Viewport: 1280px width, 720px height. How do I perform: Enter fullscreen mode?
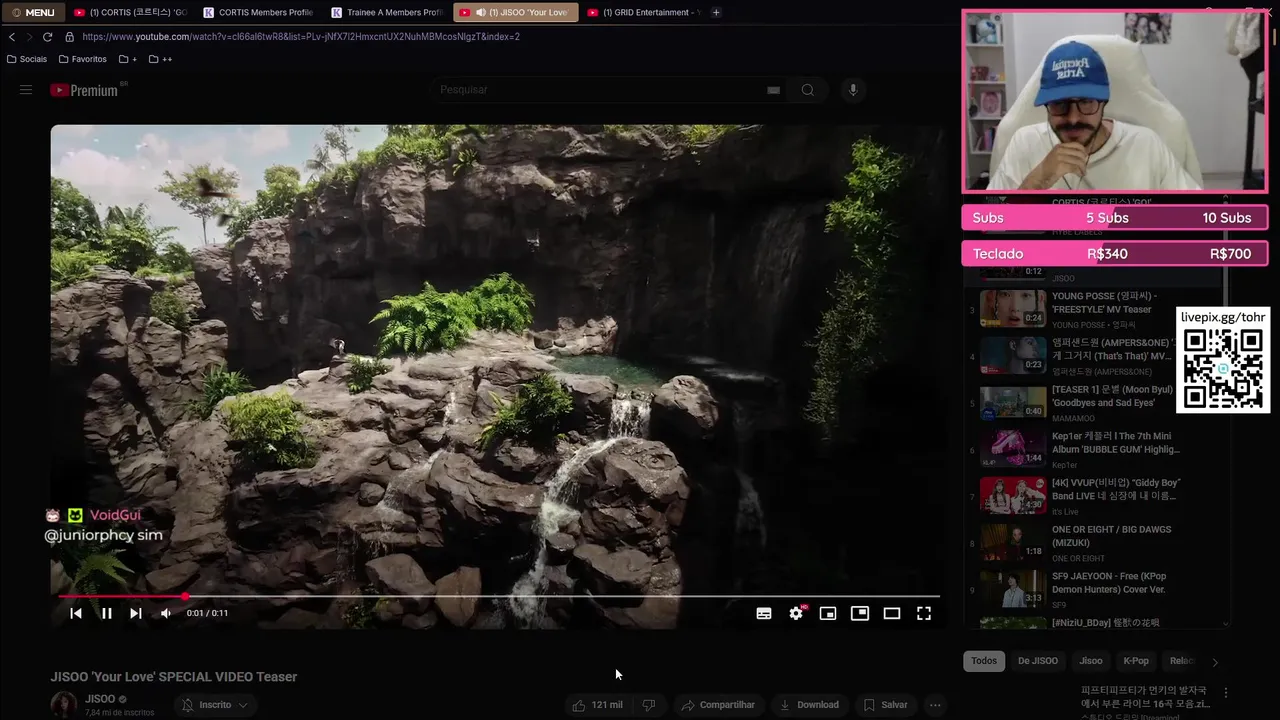[924, 613]
